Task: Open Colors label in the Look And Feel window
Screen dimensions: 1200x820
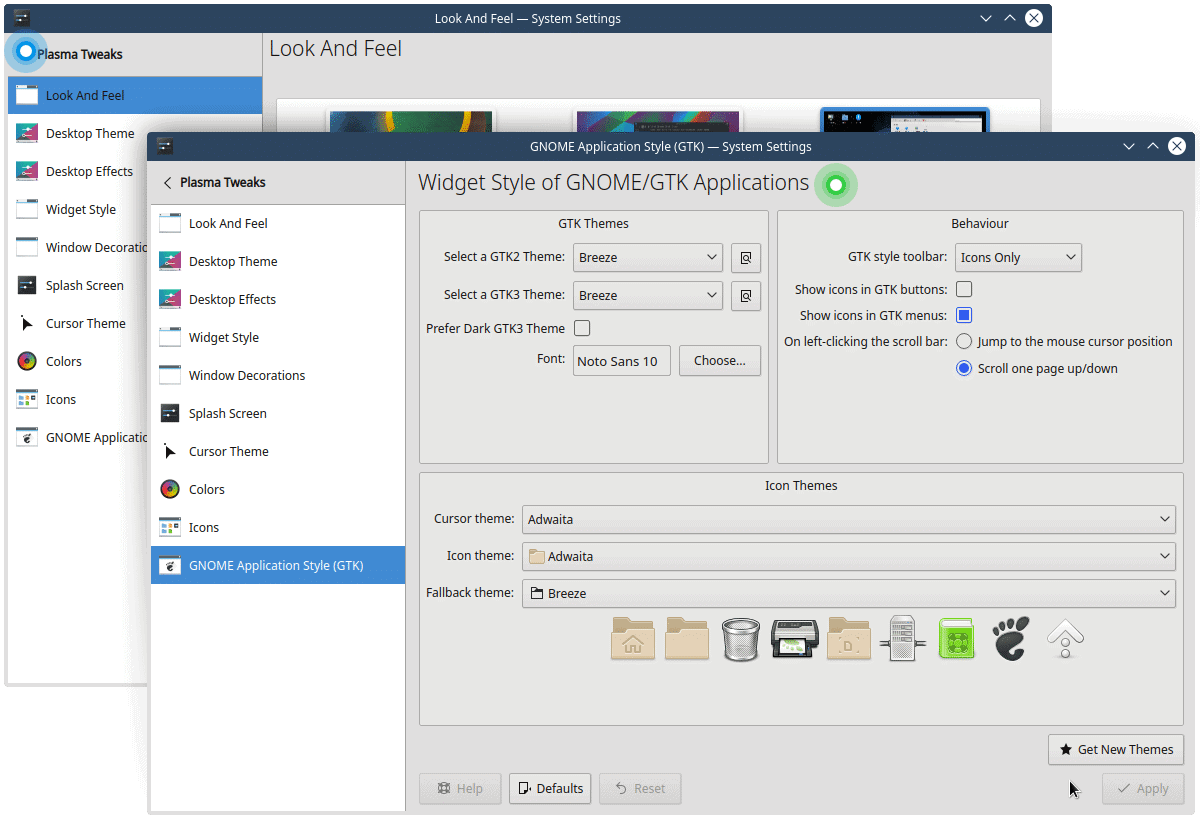Action: tap(64, 362)
